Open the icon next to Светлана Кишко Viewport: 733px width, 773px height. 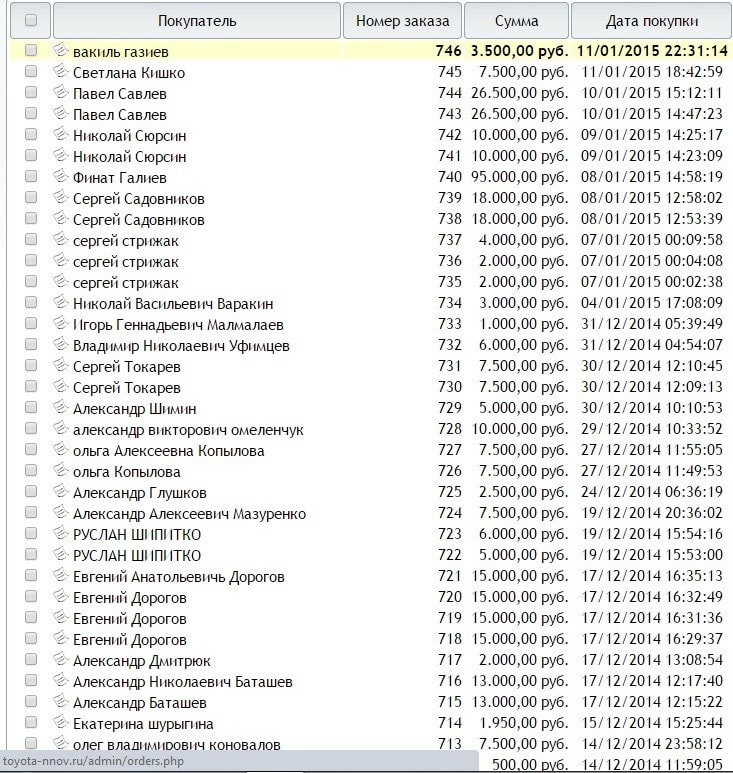(59, 72)
